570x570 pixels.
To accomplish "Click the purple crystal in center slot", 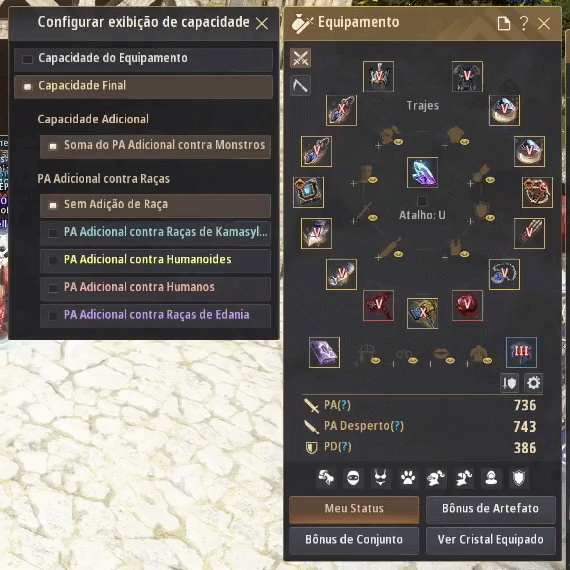I will tap(422, 172).
